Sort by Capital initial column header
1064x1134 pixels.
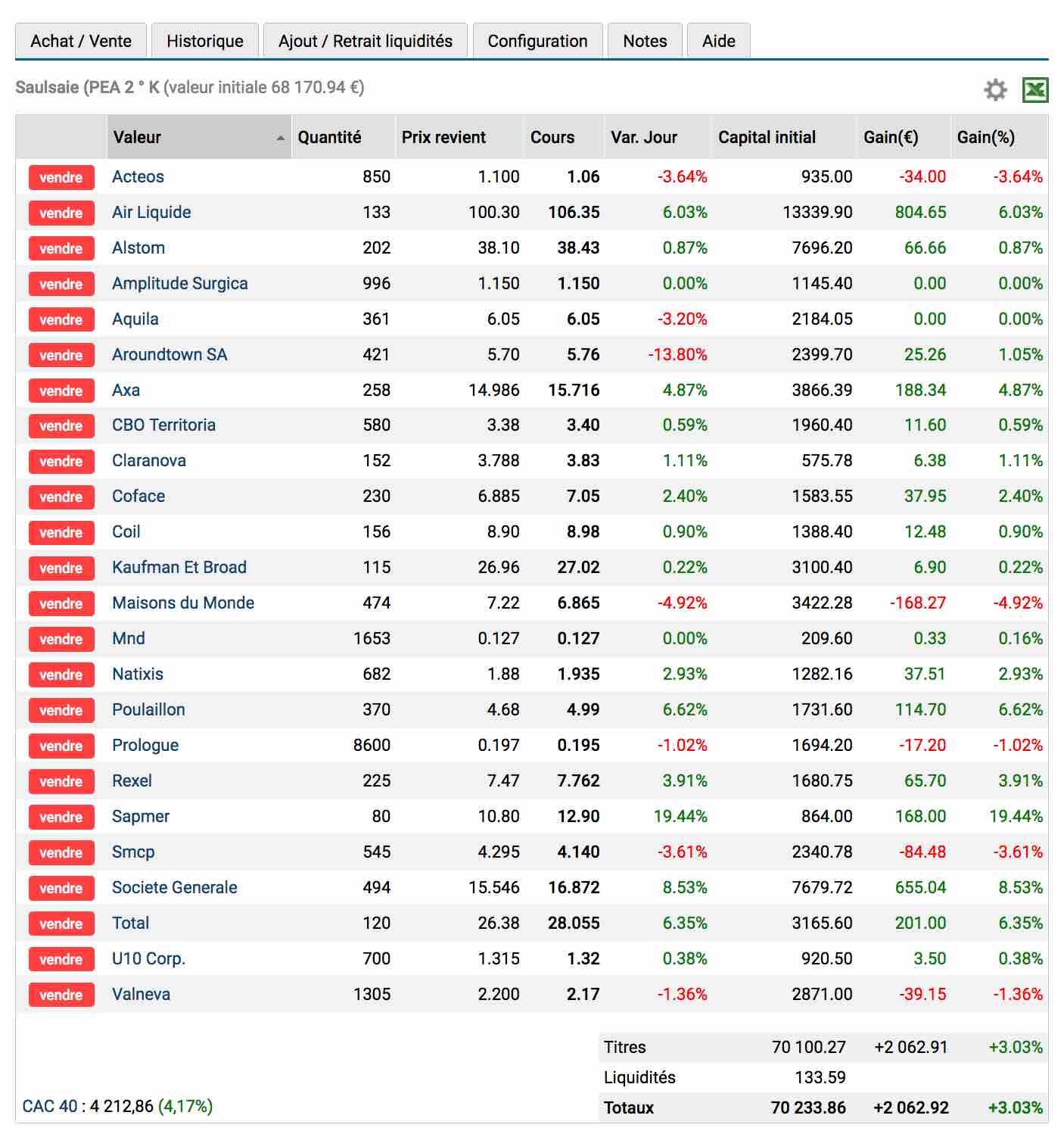(x=783, y=137)
